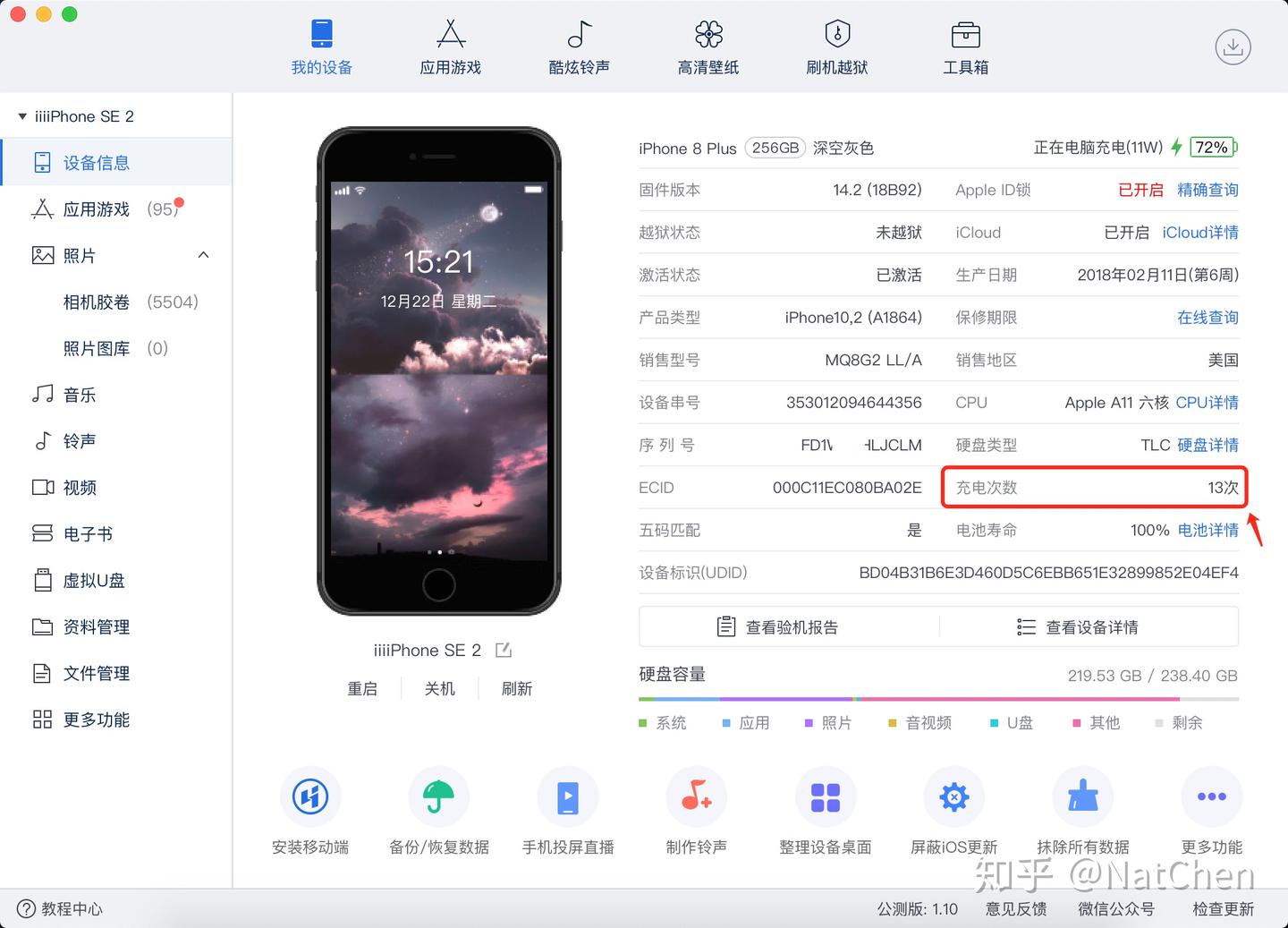The height and width of the screenshot is (928, 1288).
Task: Open the CPU详情 link
Action: tap(1207, 403)
